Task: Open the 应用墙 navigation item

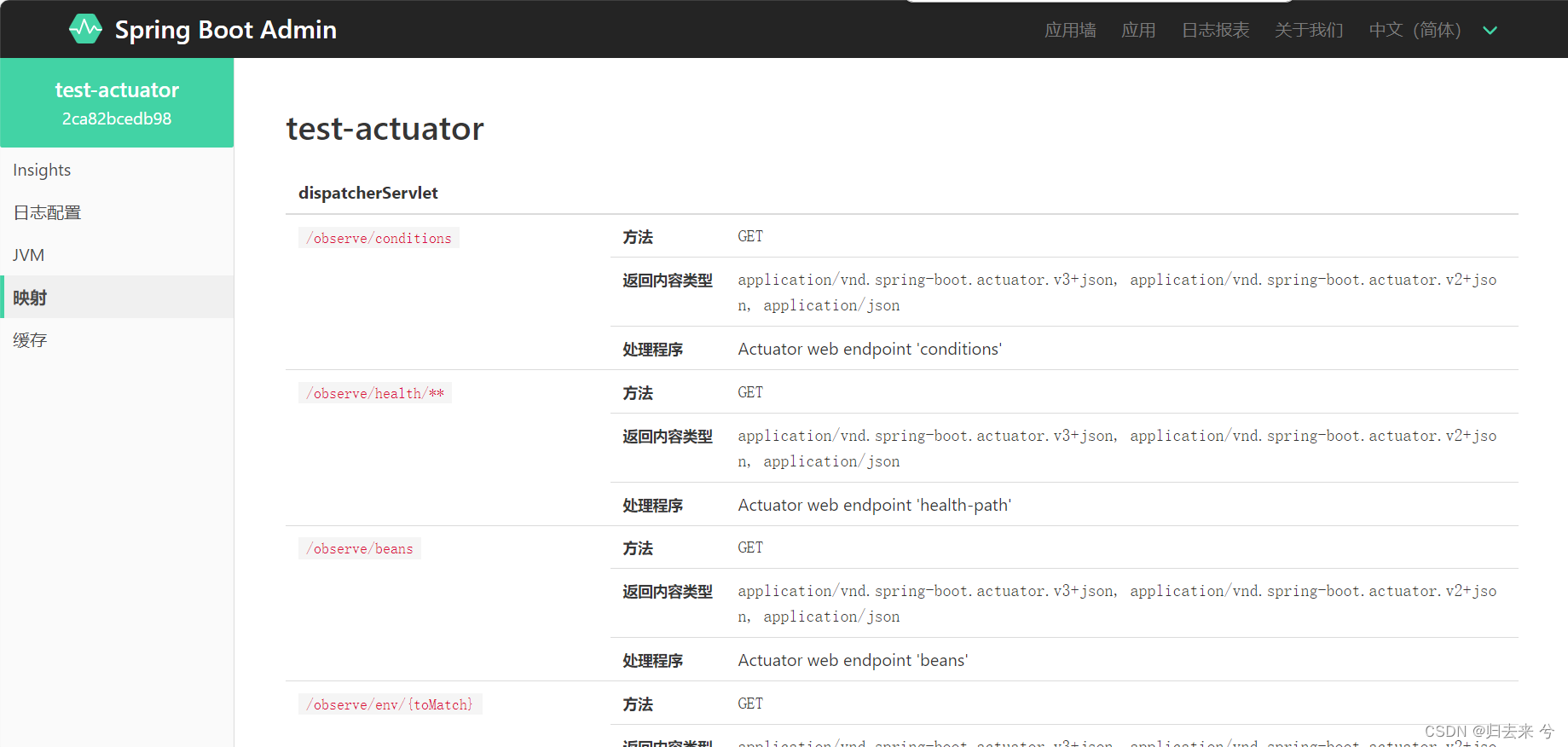Action: (1070, 30)
